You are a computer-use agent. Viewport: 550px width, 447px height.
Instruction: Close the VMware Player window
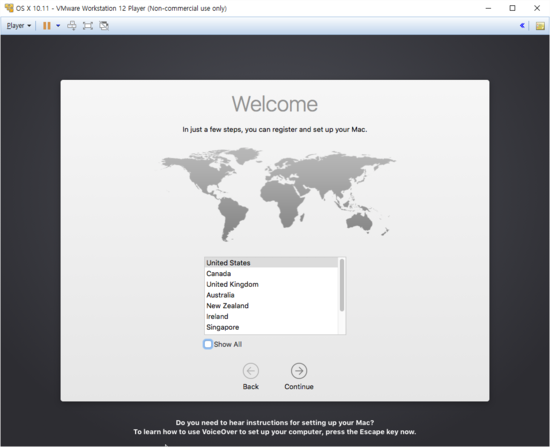pos(537,8)
